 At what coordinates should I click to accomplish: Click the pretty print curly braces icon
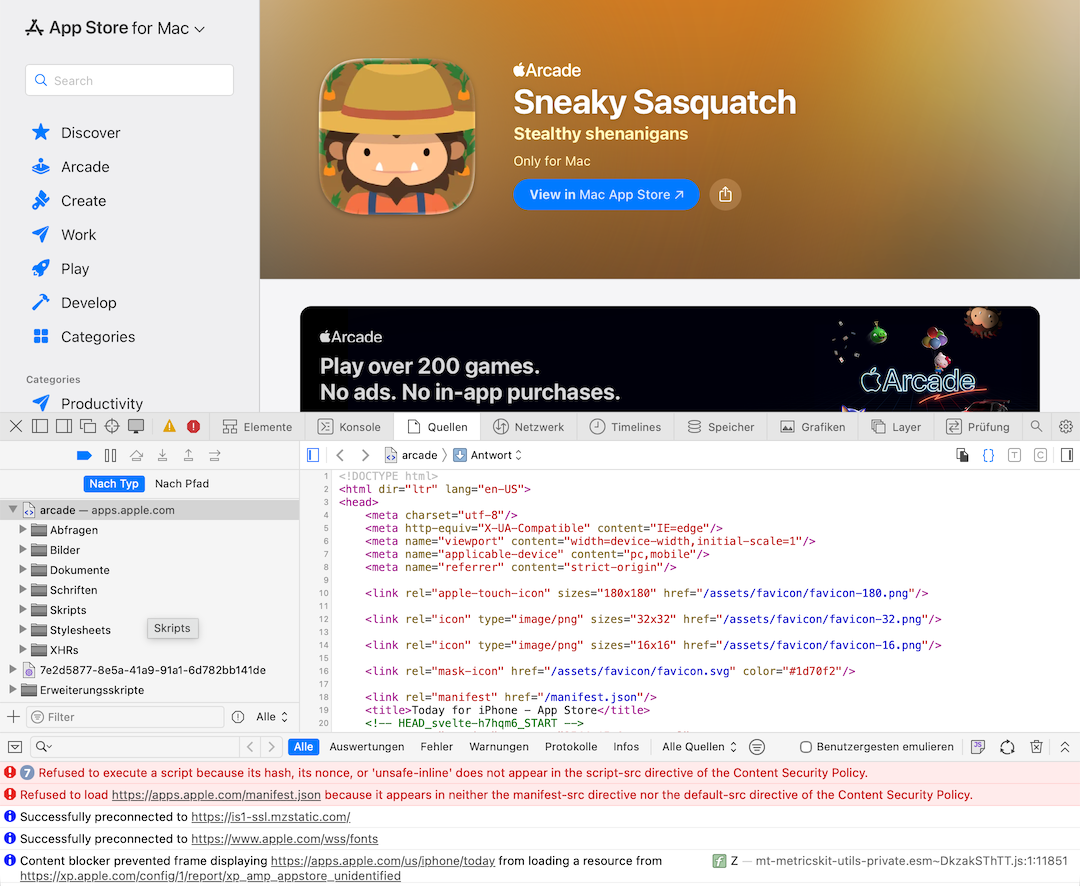988,455
